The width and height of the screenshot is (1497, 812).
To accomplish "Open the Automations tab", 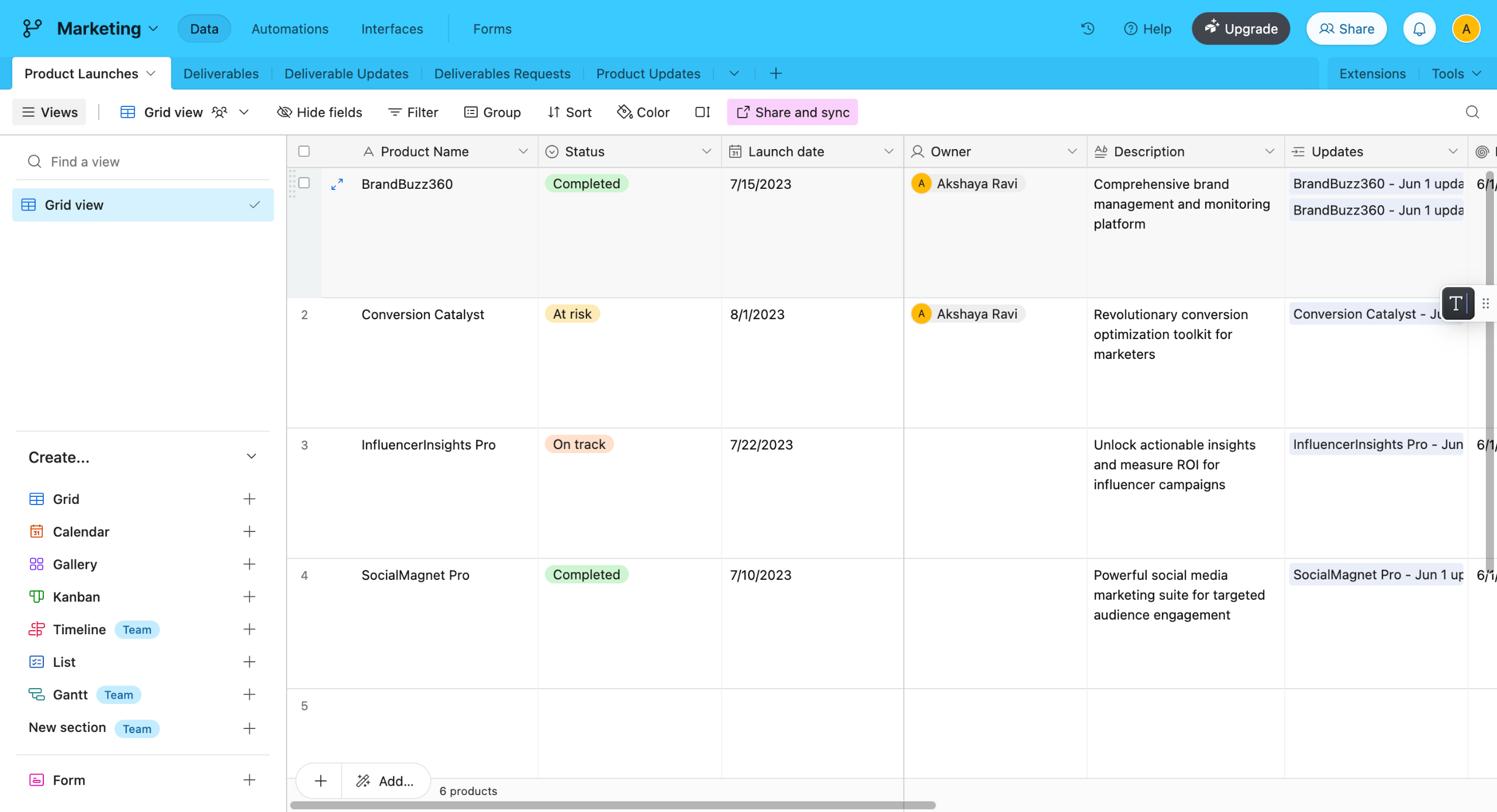I will 289,29.
